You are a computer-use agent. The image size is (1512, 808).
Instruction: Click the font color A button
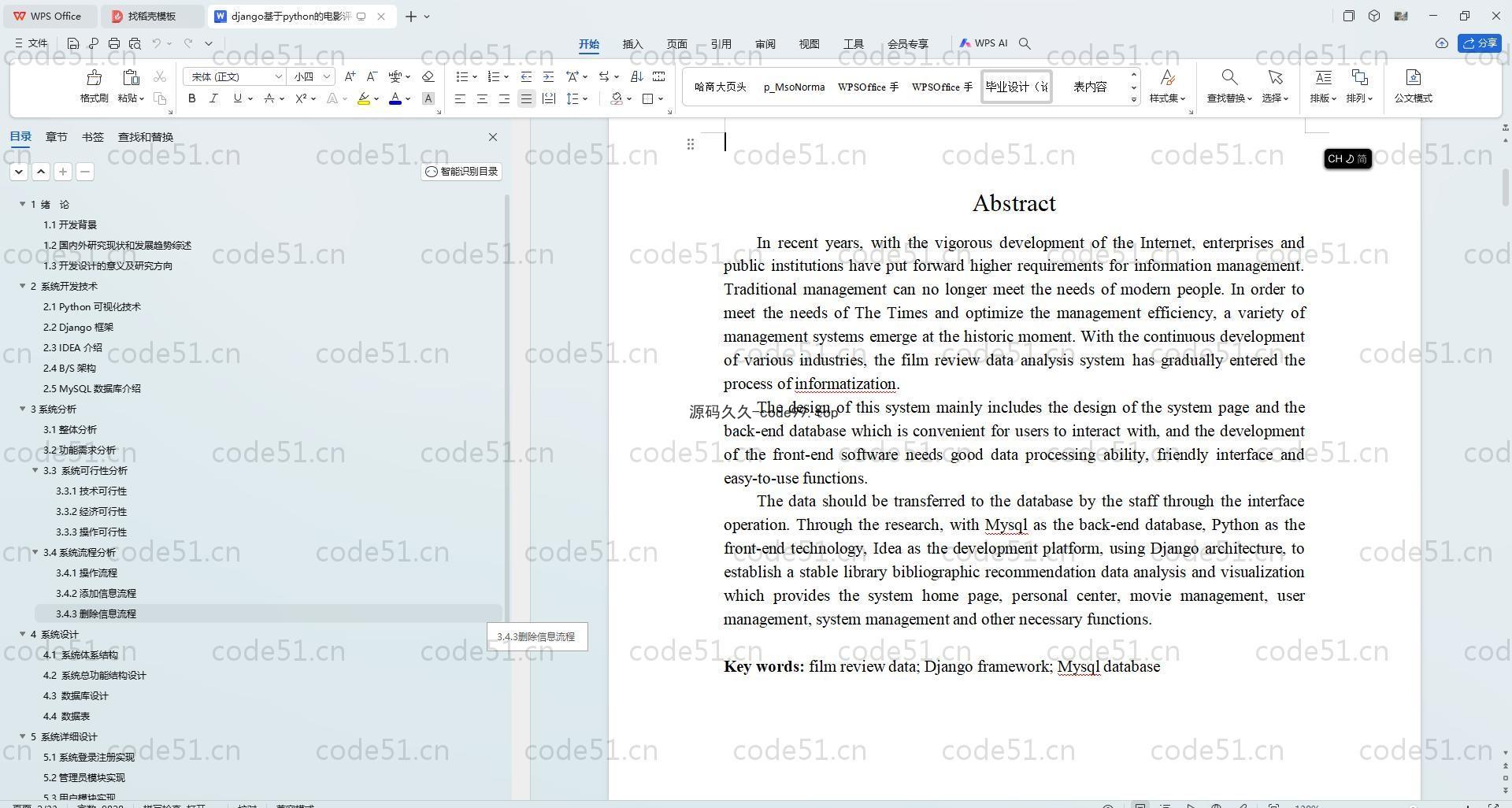click(395, 98)
